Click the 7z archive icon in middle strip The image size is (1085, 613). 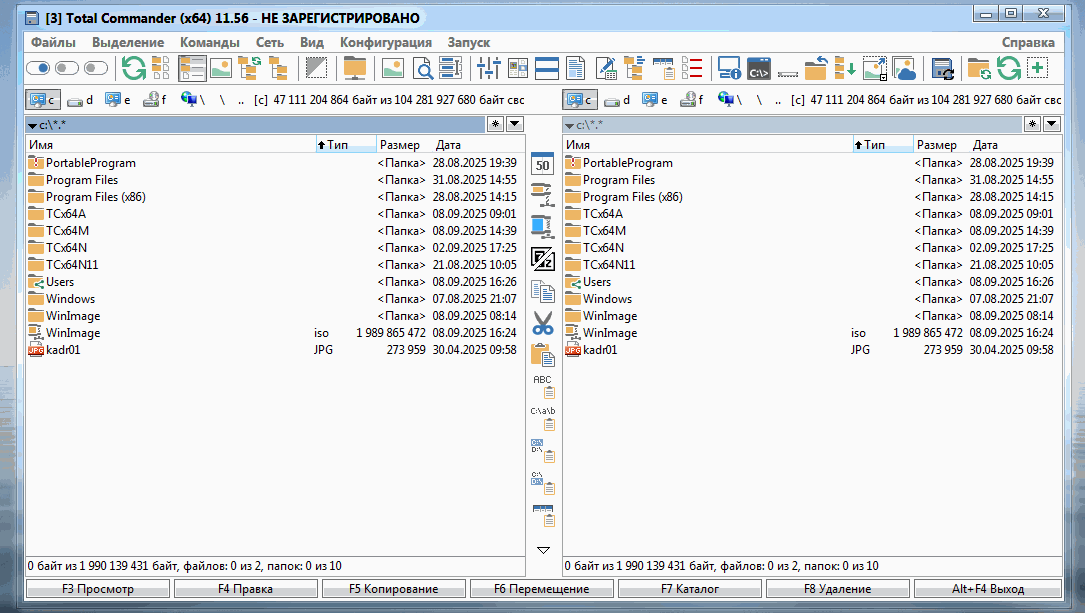(x=542, y=259)
